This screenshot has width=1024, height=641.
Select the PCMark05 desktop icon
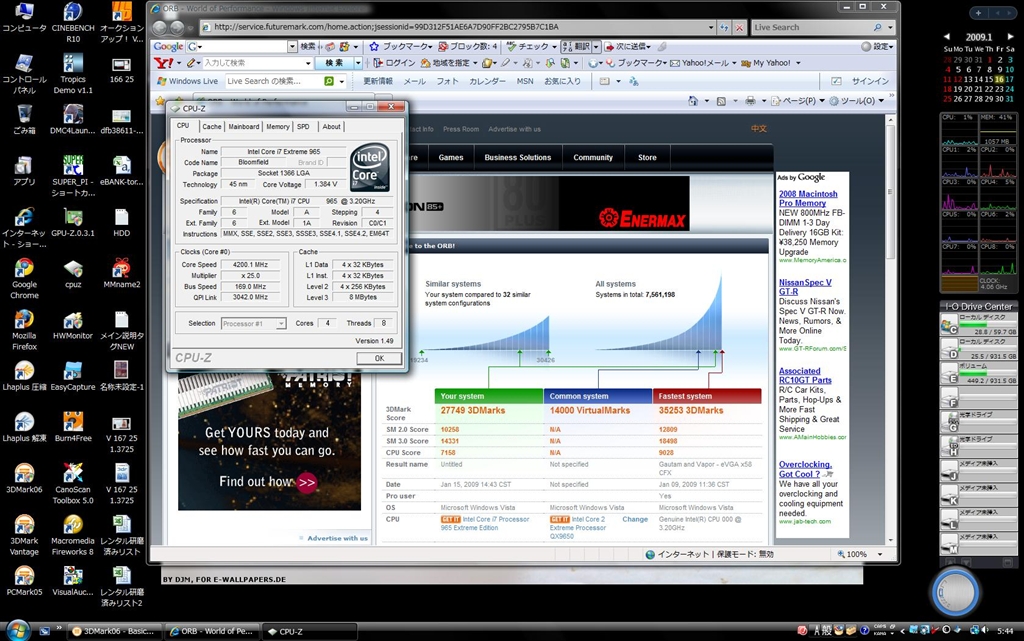pos(24,581)
